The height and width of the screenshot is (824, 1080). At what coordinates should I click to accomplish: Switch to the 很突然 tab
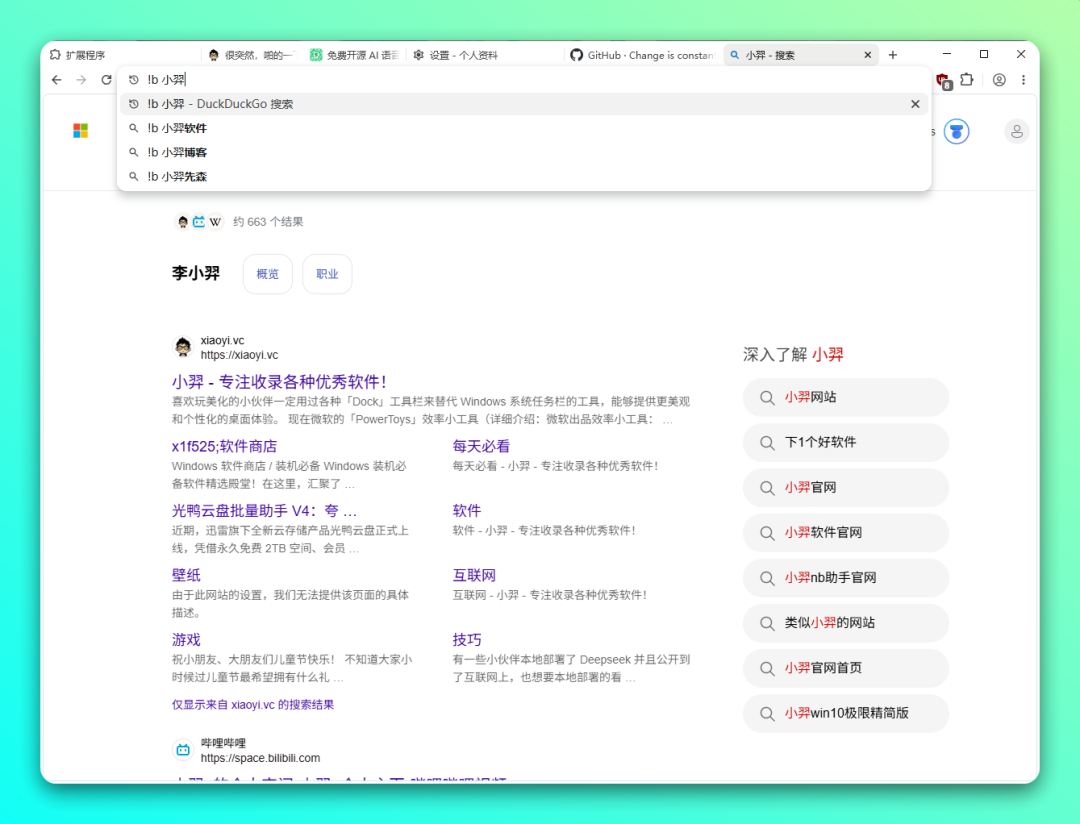[x=252, y=55]
